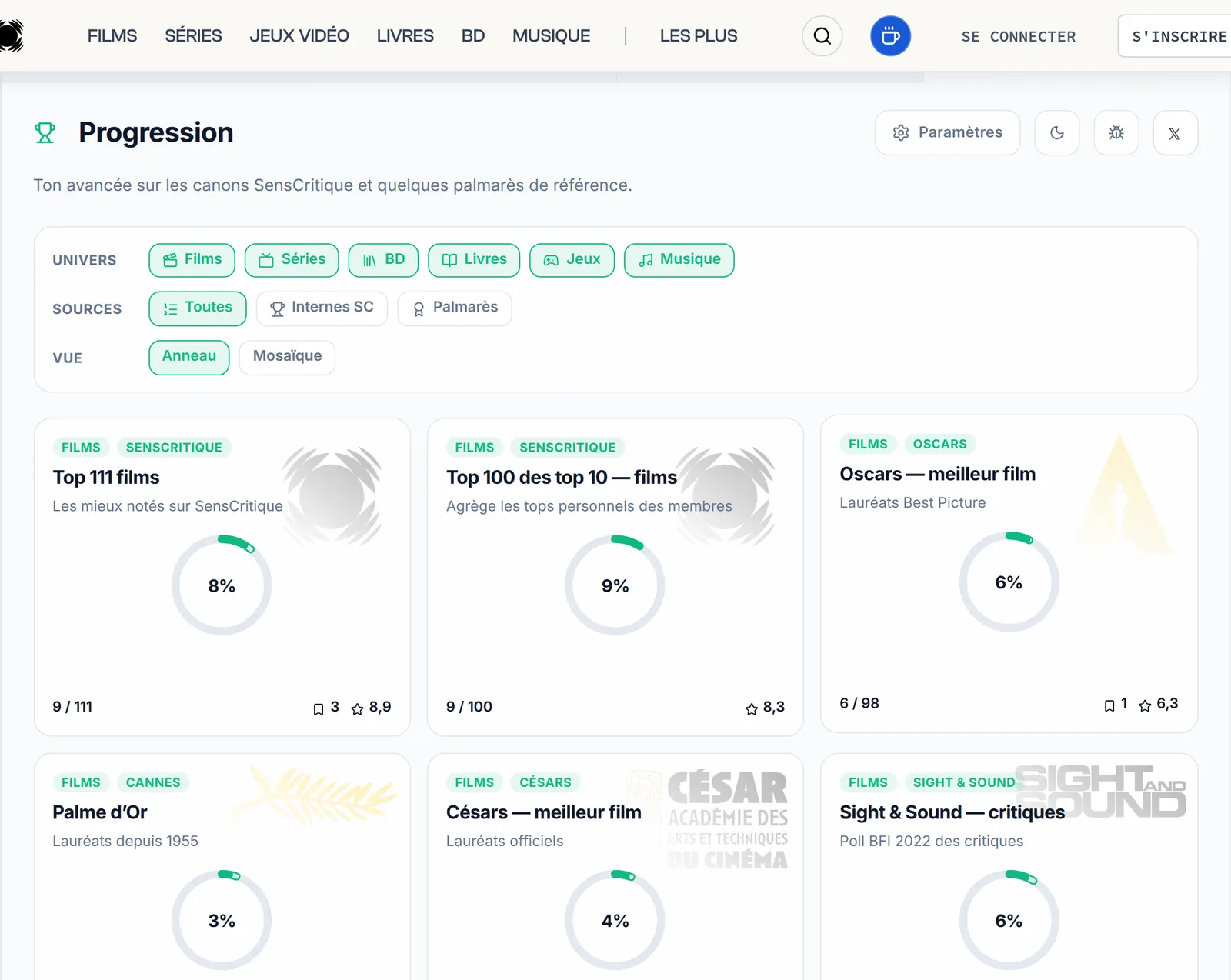
Task: Open FILMS in top navigation
Action: pyautogui.click(x=112, y=36)
